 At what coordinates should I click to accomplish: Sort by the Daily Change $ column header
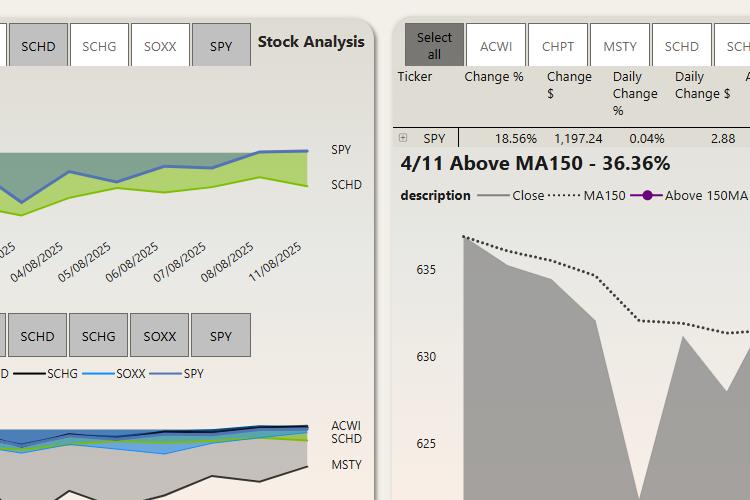pyautogui.click(x=702, y=85)
